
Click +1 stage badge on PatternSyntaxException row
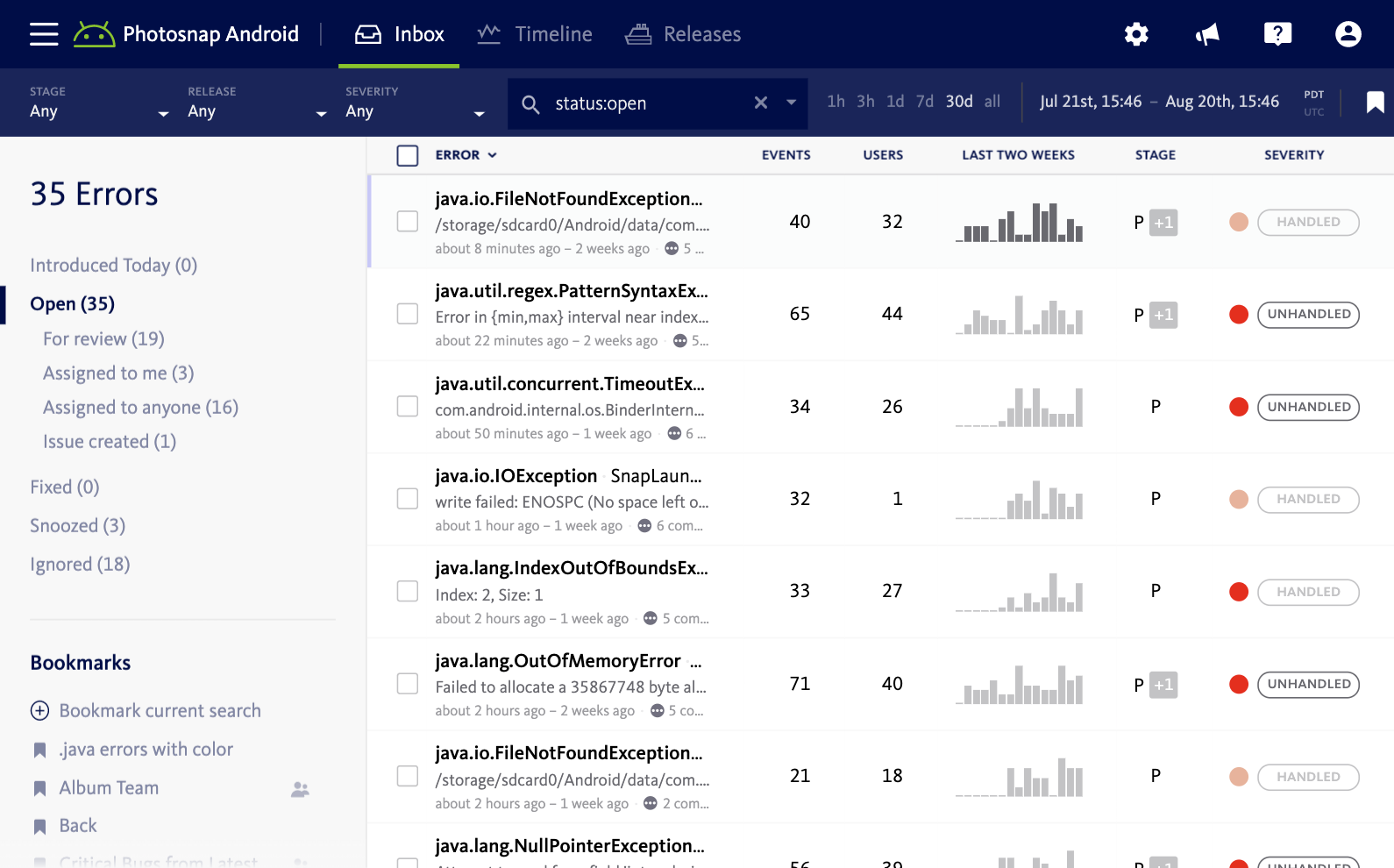tap(1163, 315)
